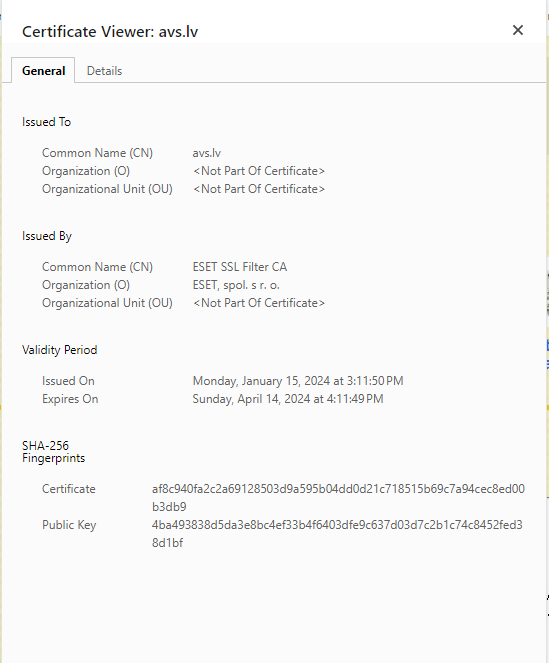549x663 pixels.
Task: Click the avs.lv common name value
Action: tap(206, 153)
